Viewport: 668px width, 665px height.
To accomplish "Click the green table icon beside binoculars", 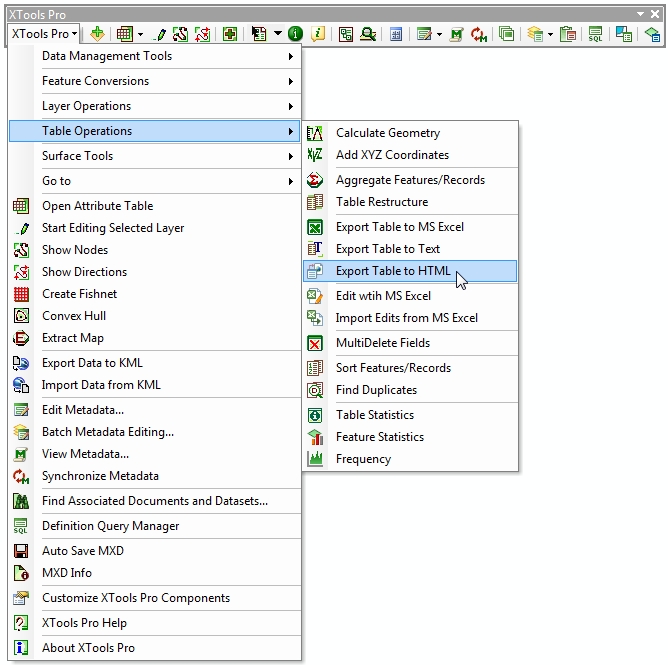I will [346, 34].
